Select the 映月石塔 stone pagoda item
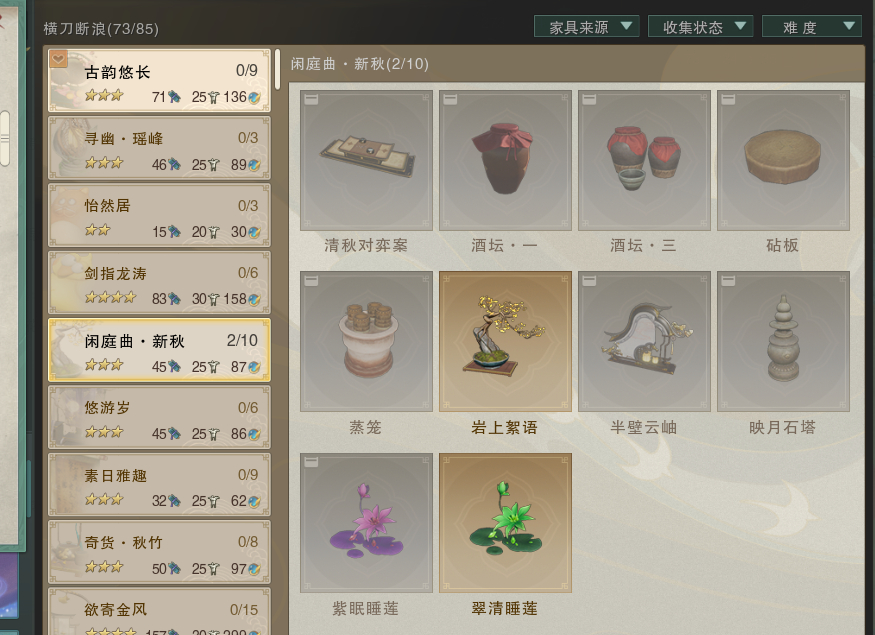The image size is (875, 635). (x=783, y=341)
